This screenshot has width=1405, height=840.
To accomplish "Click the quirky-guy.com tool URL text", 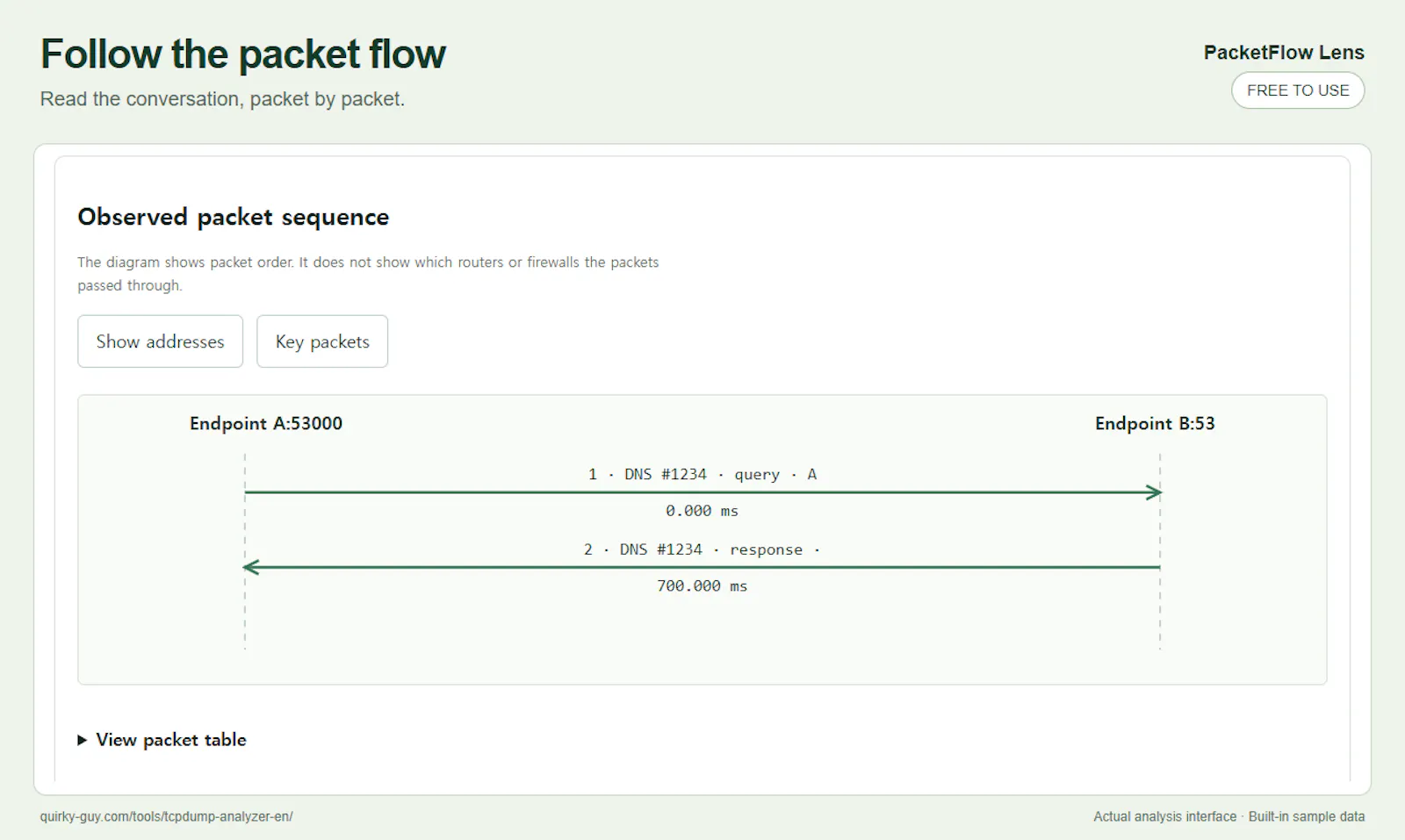I will (166, 816).
